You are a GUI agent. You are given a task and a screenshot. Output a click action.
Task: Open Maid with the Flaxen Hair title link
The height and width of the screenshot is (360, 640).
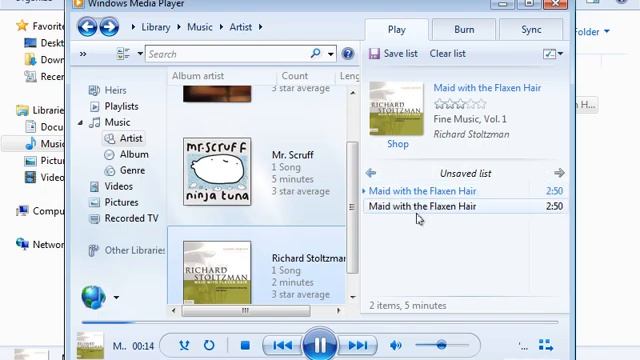point(487,88)
